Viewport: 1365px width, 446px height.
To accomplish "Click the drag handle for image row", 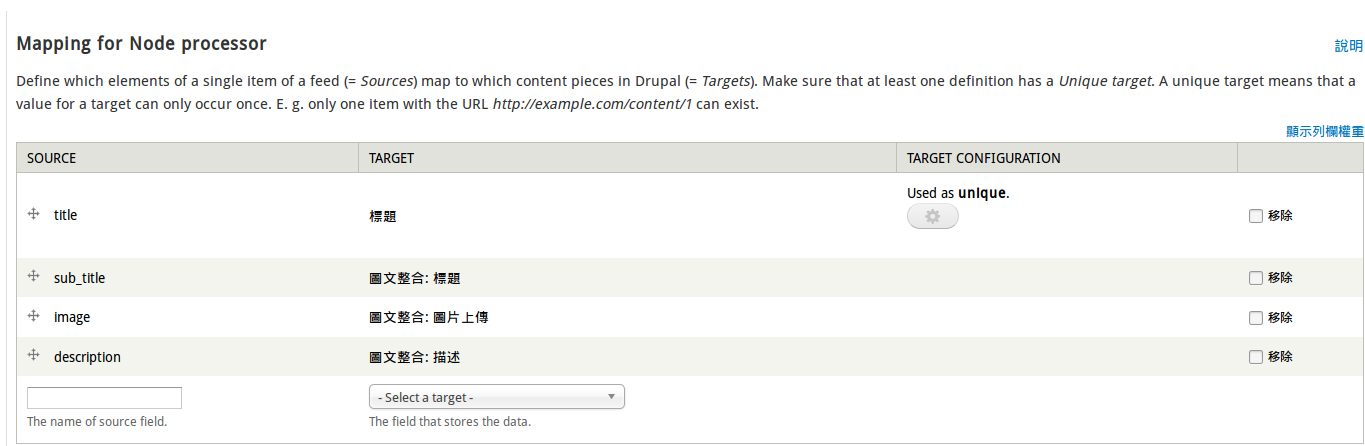I will (33, 315).
